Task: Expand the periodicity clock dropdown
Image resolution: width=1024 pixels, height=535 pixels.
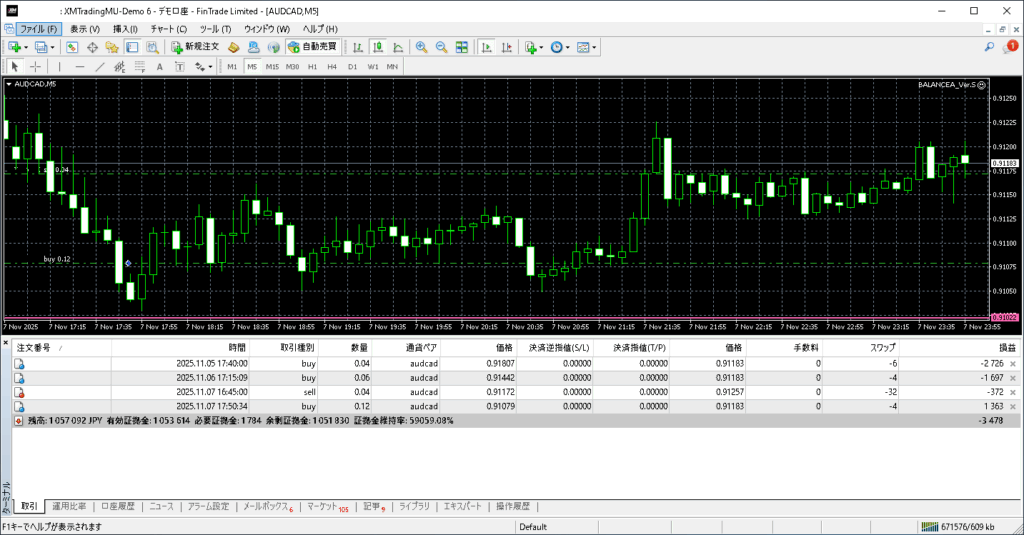Action: pyautogui.click(x=568, y=47)
